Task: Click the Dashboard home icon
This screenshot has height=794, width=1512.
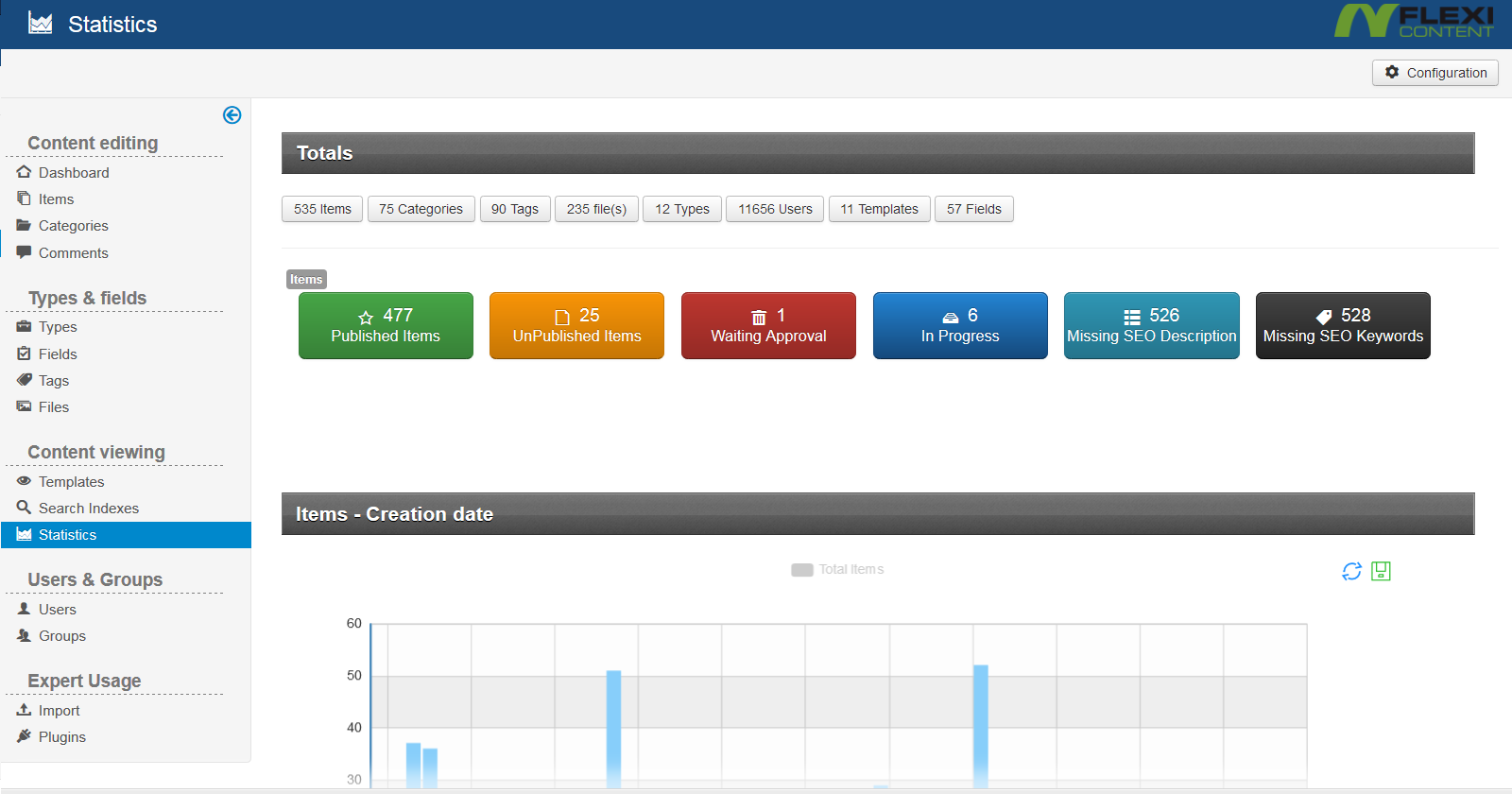Action: 25,172
